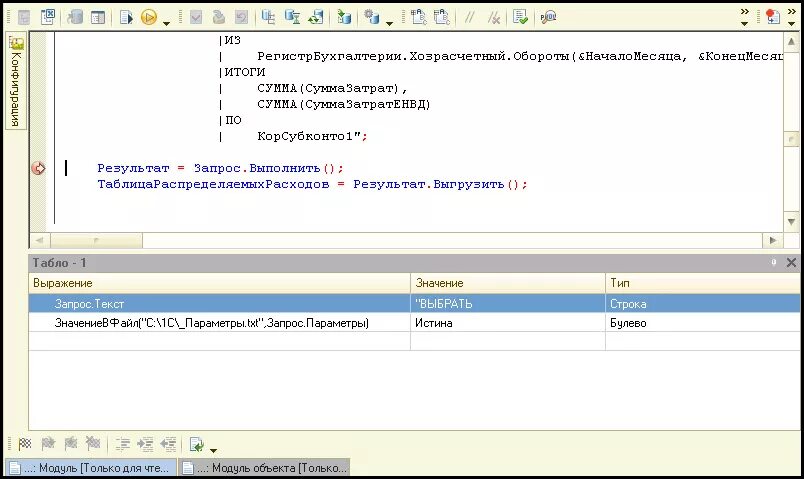
Task: Click the СУММА(СуммаЗатратЕНВД) line in the query
Action: coord(344,105)
